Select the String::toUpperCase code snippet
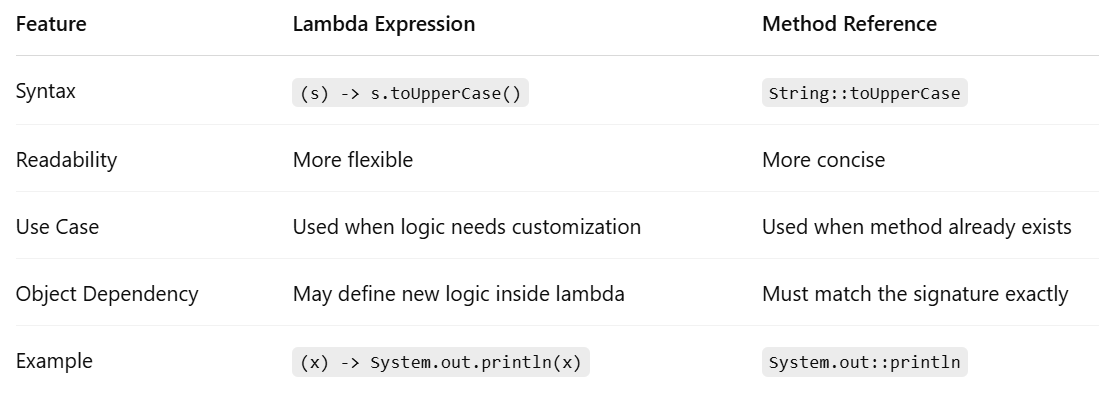1099x397 pixels. [864, 93]
